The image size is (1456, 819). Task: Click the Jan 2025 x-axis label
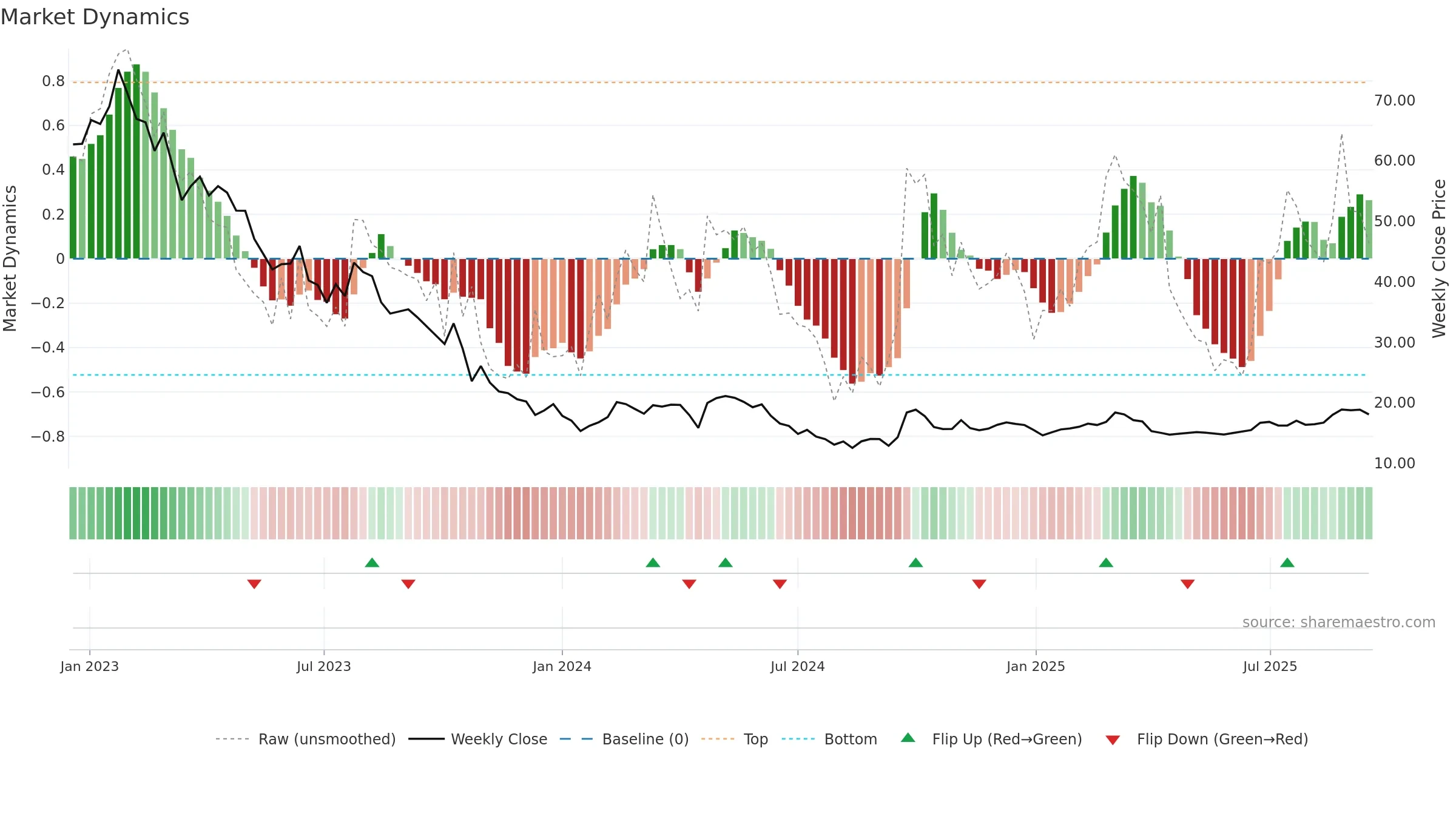(1036, 666)
